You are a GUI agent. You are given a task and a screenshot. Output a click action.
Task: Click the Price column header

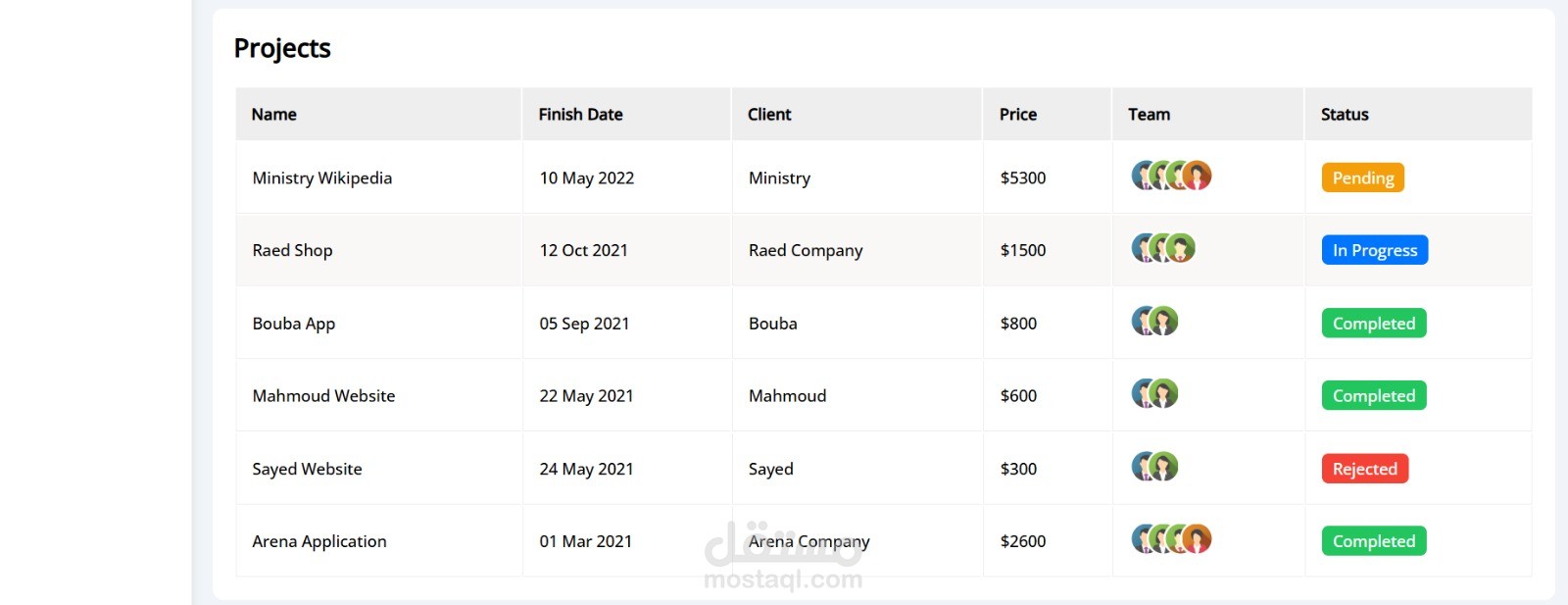(x=1017, y=115)
